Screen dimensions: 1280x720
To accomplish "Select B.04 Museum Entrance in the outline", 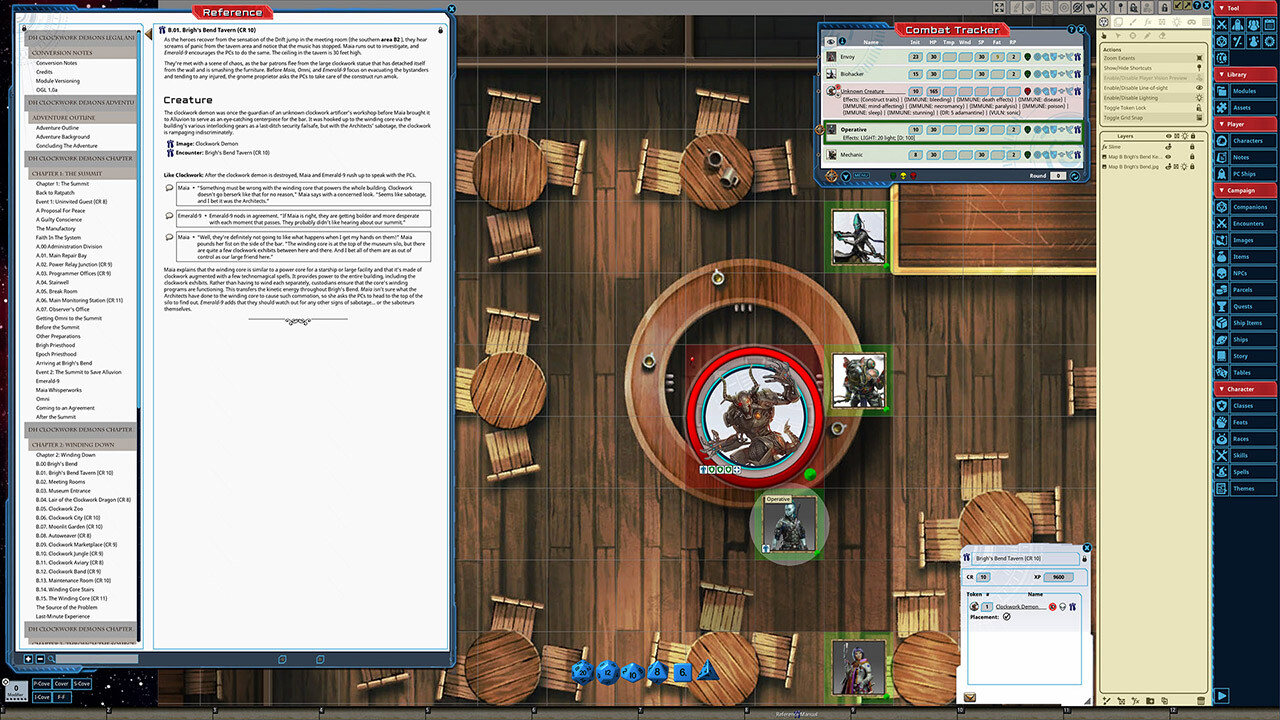I will (62, 490).
